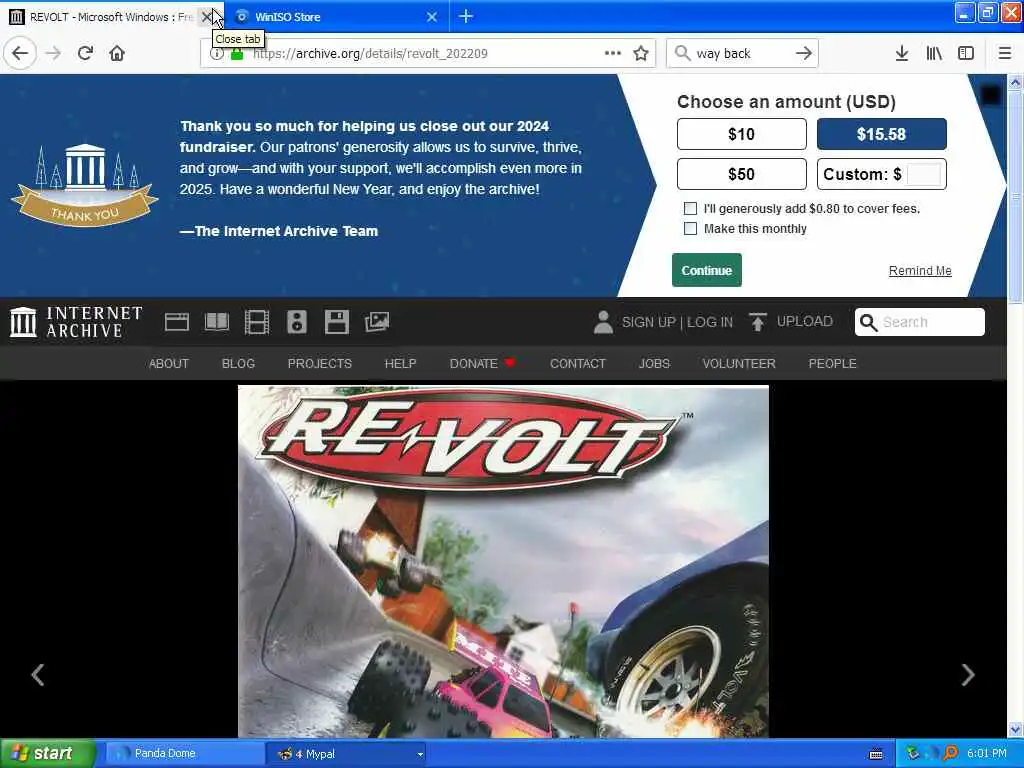1024x768 pixels.
Task: Show previous image with left chevron
Action: pos(38,675)
